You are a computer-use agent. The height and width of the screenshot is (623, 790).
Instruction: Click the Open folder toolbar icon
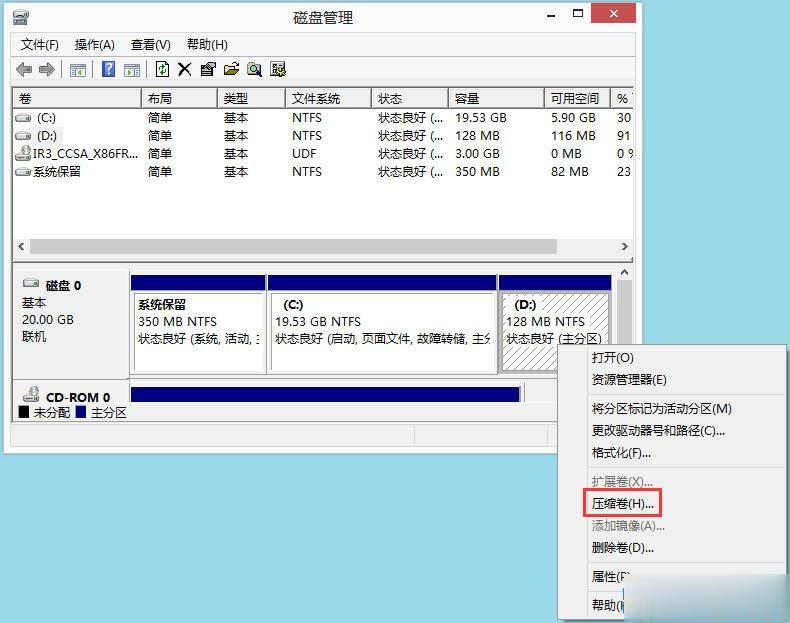[231, 69]
